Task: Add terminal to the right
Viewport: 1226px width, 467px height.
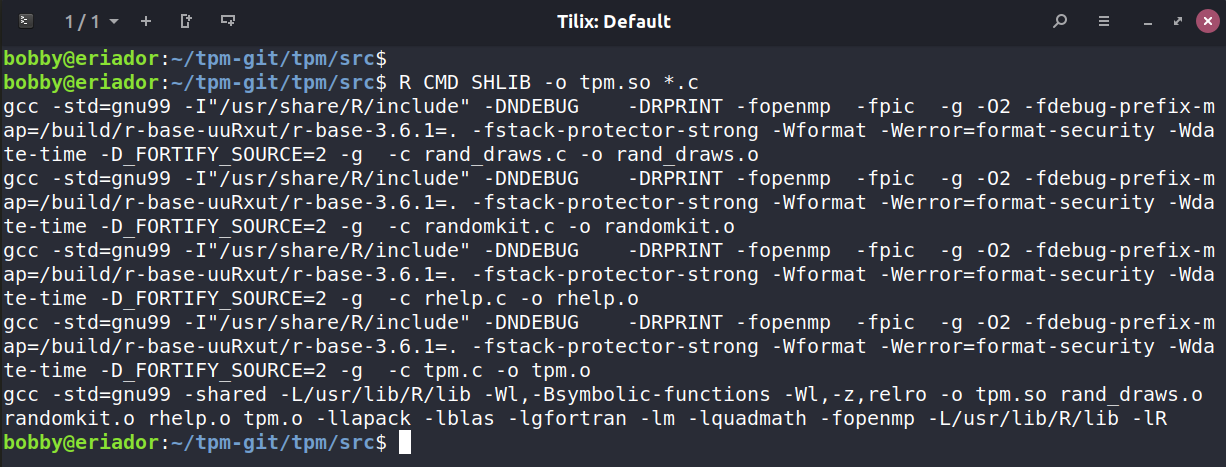Action: (187, 21)
